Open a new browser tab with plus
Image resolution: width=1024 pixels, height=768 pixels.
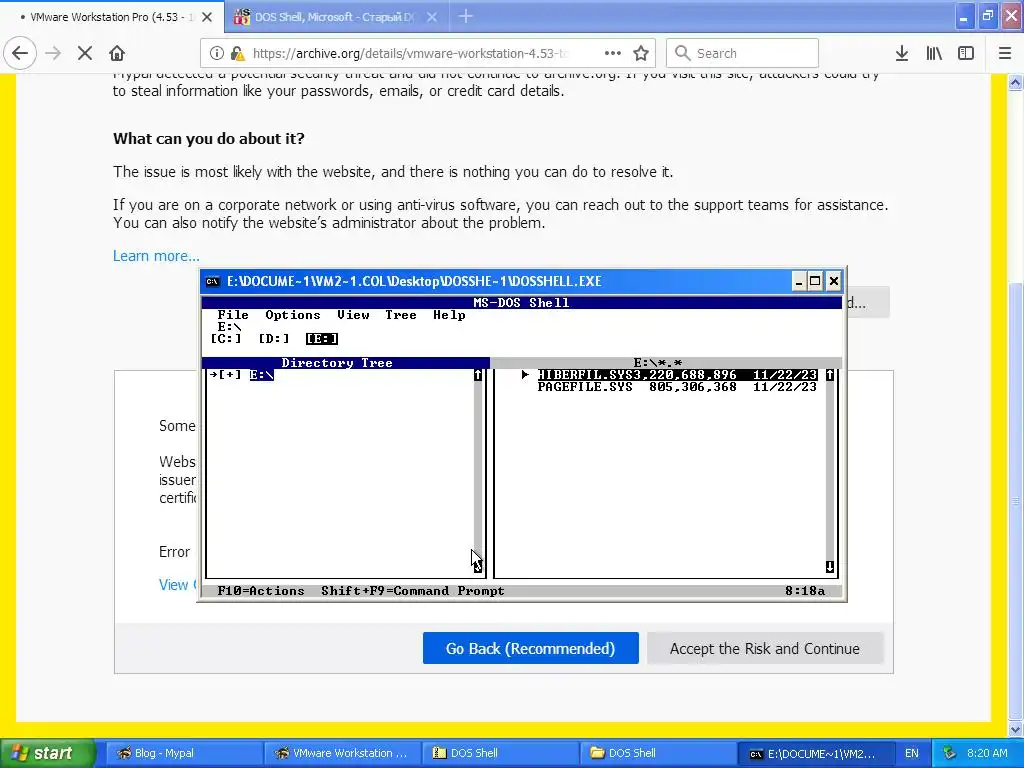coord(466,16)
